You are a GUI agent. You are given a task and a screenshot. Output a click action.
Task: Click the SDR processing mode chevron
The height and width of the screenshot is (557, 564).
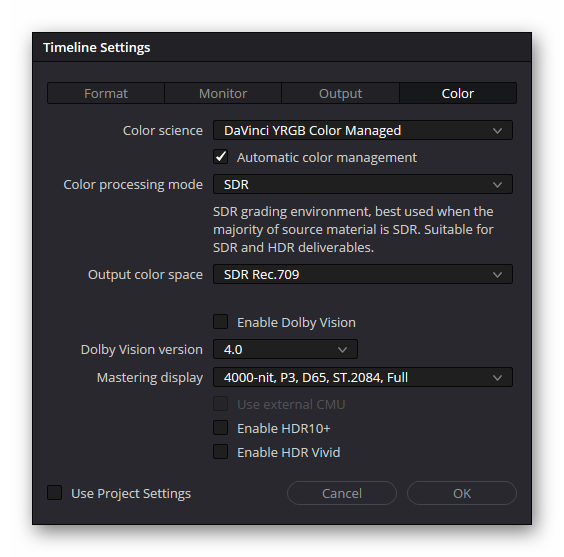click(497, 185)
